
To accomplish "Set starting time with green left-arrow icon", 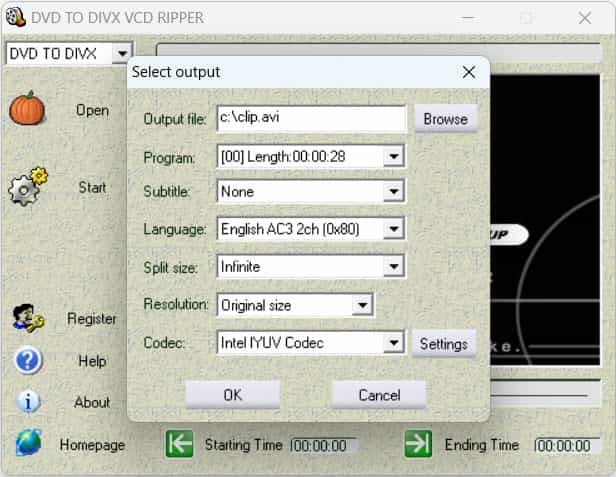I will pyautogui.click(x=179, y=444).
